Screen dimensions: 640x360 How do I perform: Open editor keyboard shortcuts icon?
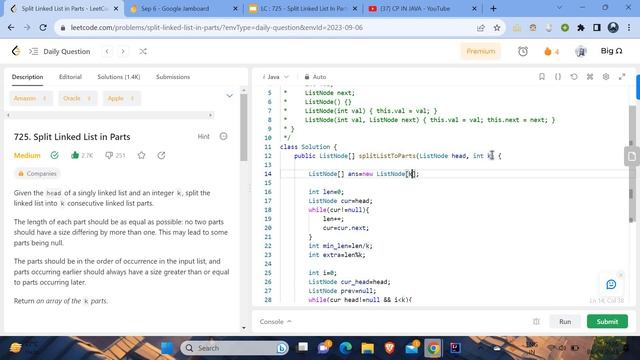590,77
